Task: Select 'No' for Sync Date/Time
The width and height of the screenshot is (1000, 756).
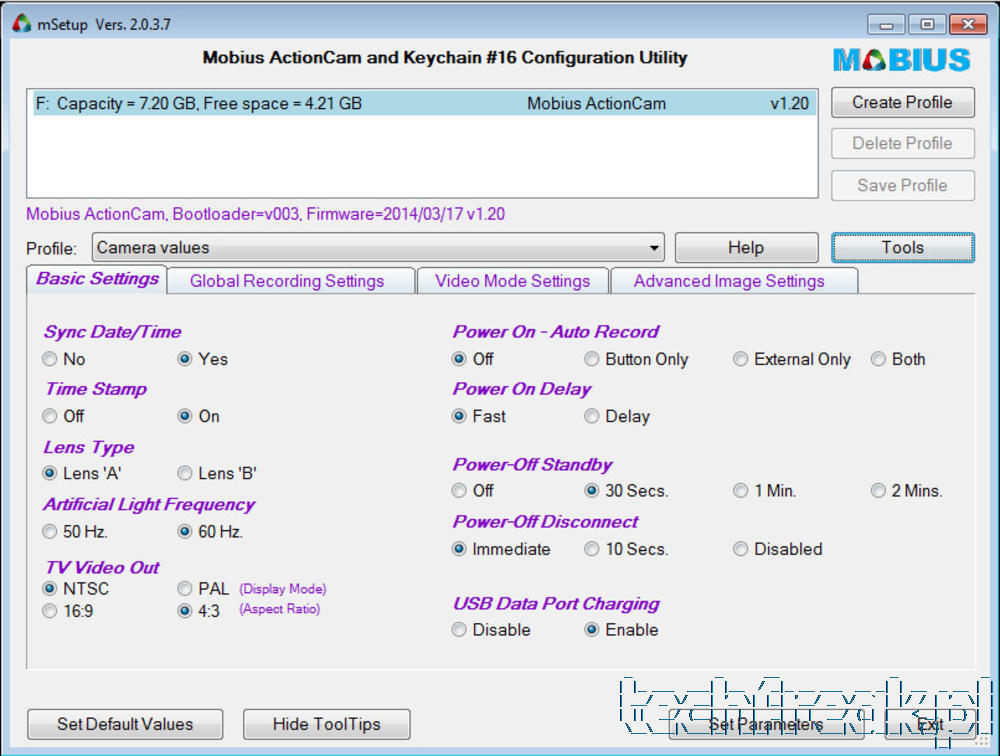Action: pyautogui.click(x=50, y=359)
